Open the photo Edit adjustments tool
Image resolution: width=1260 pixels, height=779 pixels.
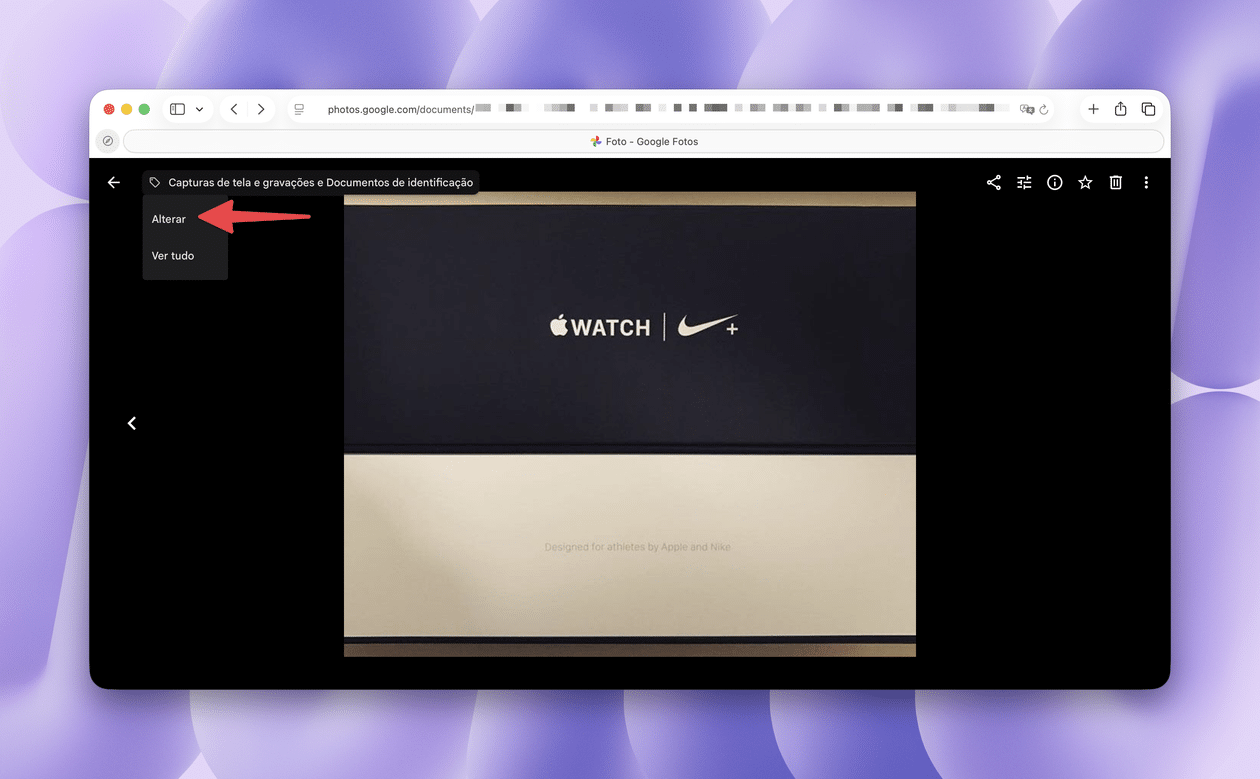click(1024, 183)
